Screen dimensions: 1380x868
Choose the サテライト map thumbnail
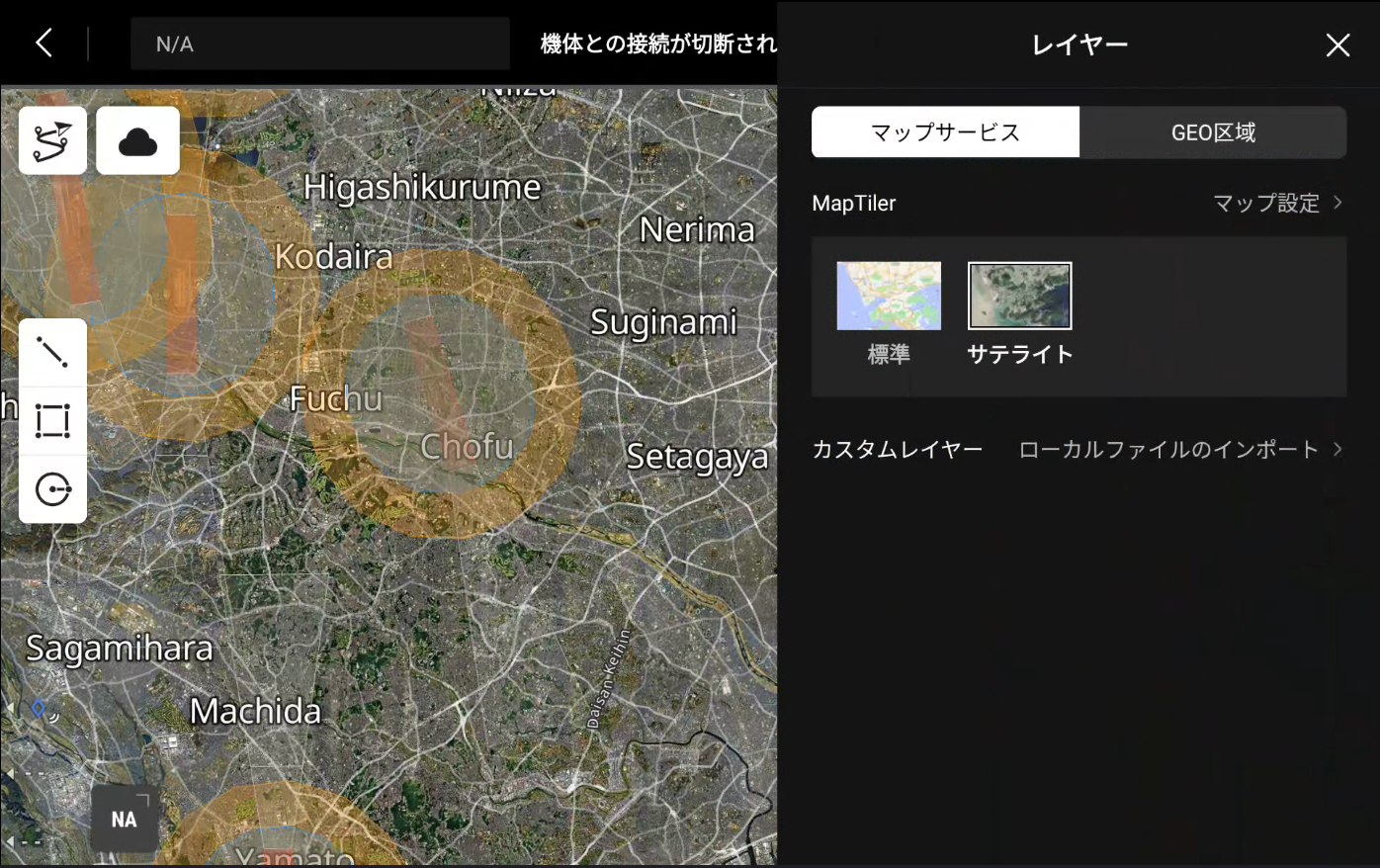click(1019, 296)
